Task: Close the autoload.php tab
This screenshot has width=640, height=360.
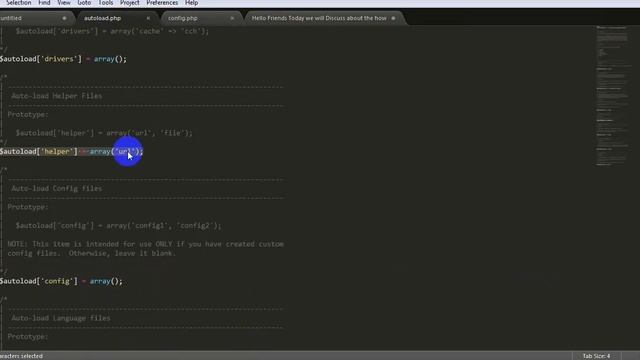Action: (x=148, y=18)
